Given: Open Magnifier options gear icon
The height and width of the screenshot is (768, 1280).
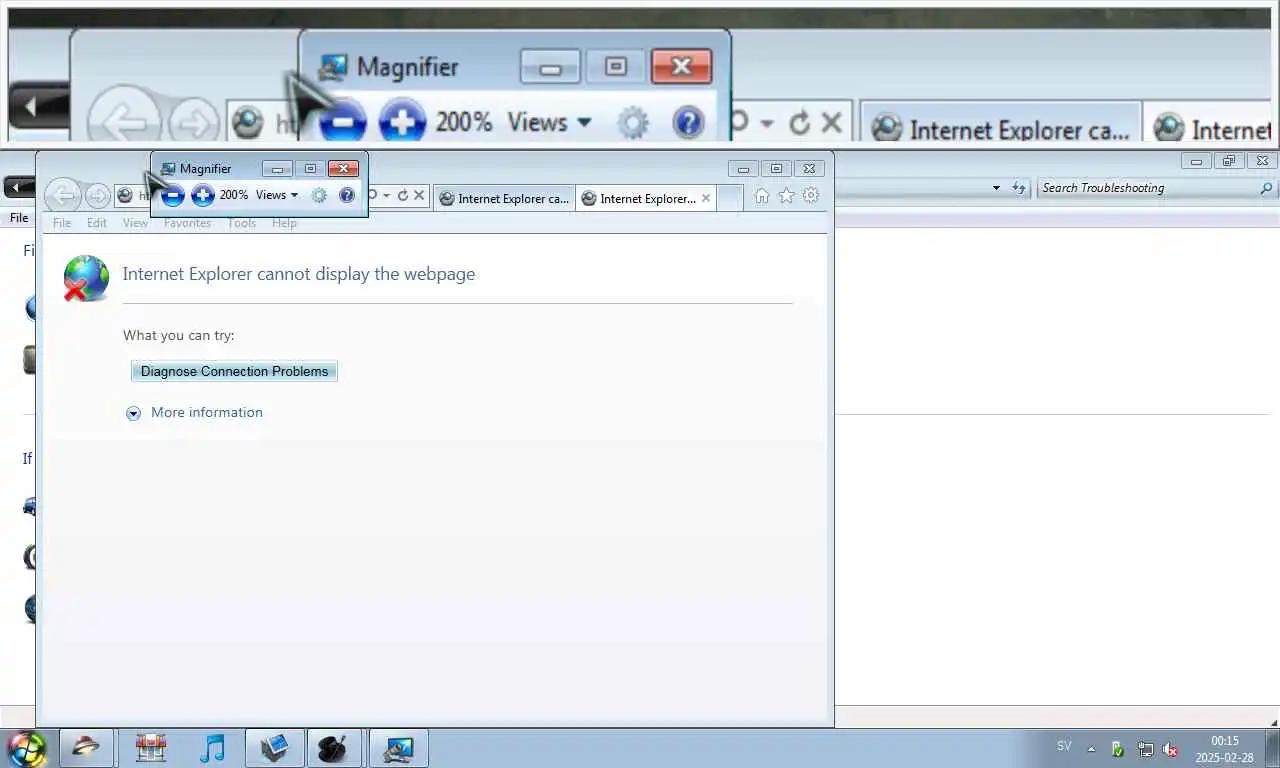Looking at the screenshot, I should tap(319, 196).
